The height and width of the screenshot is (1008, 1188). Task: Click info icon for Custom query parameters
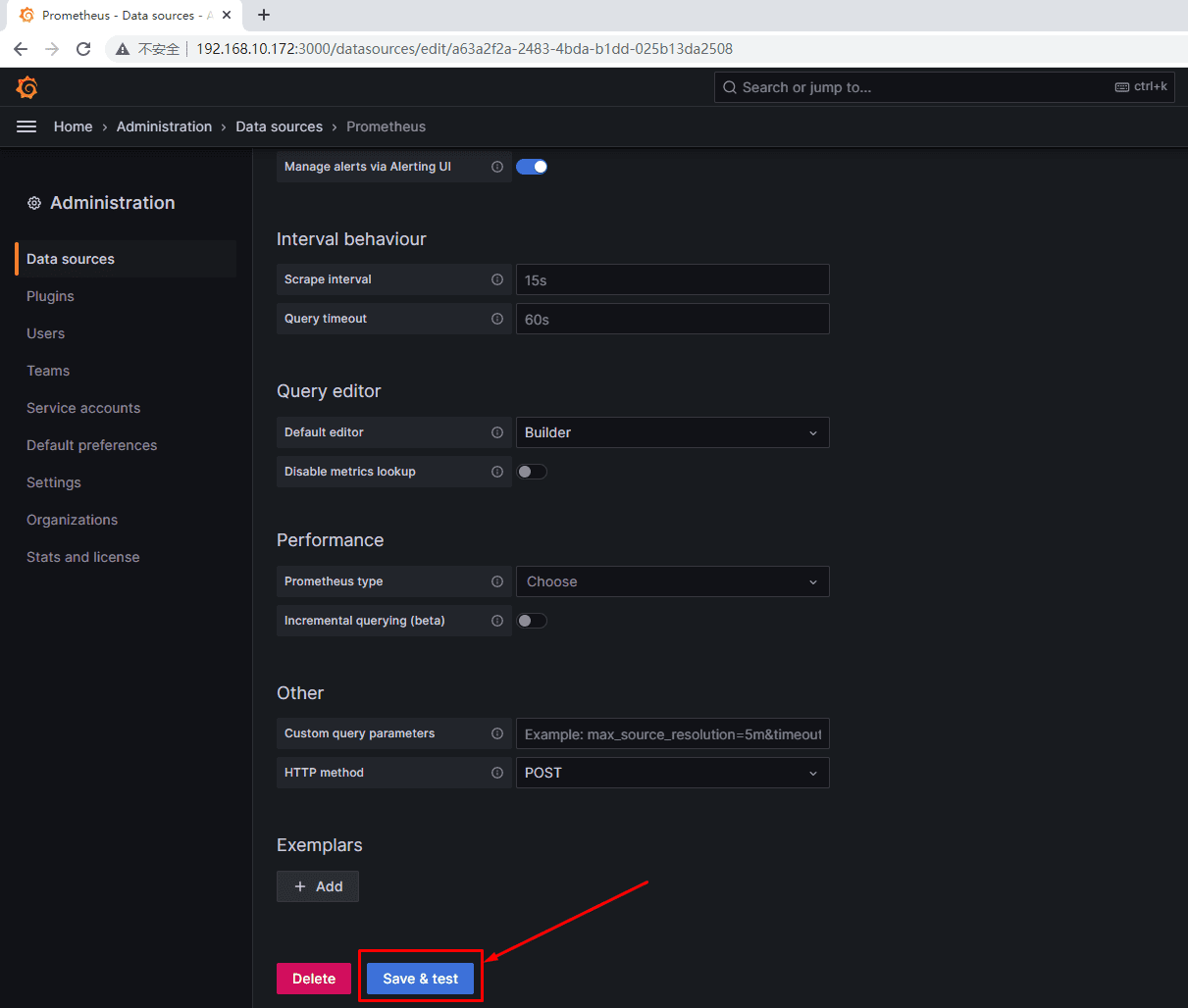pyautogui.click(x=497, y=733)
